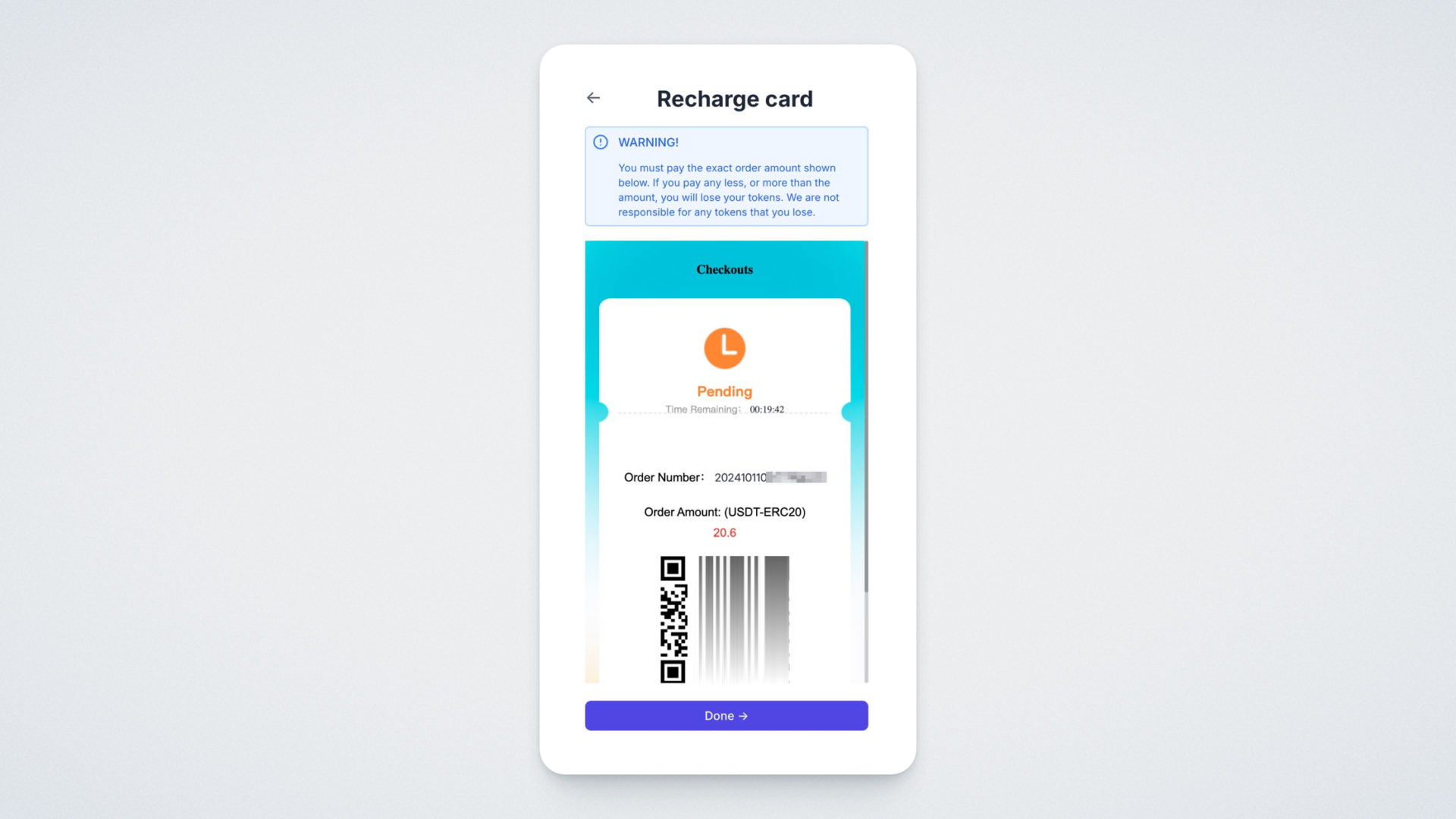Click the Pending status label
The image size is (1456, 819).
[724, 391]
